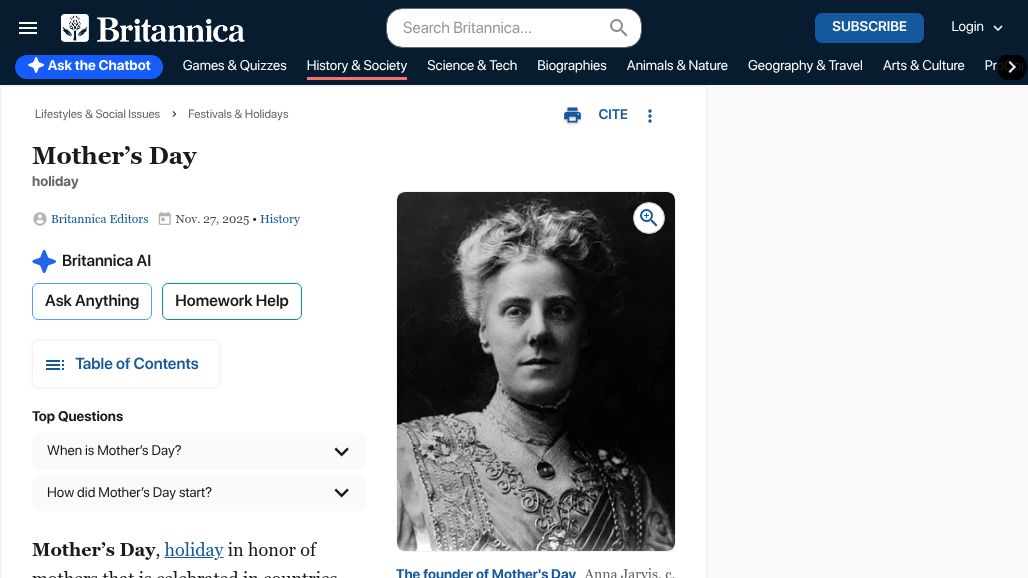Image resolution: width=1028 pixels, height=578 pixels.
Task: Click the Ask the Chatbot button
Action: point(89,66)
